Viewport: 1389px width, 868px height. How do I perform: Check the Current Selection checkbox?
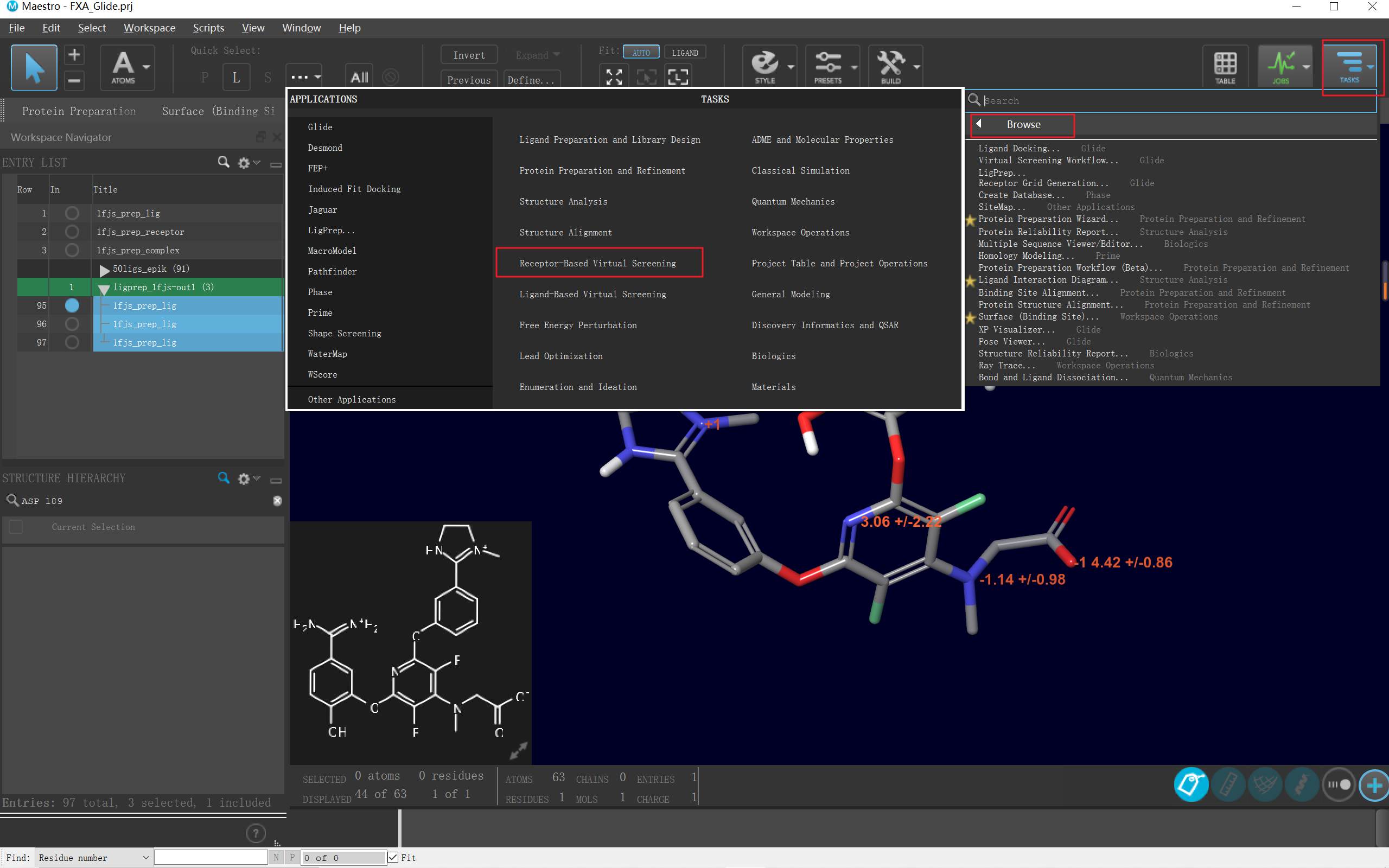(16, 527)
